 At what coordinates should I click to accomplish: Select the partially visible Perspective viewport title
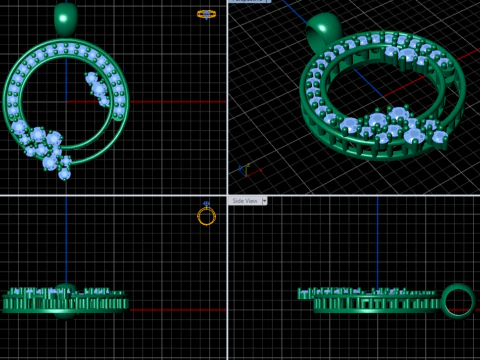tap(249, 1)
